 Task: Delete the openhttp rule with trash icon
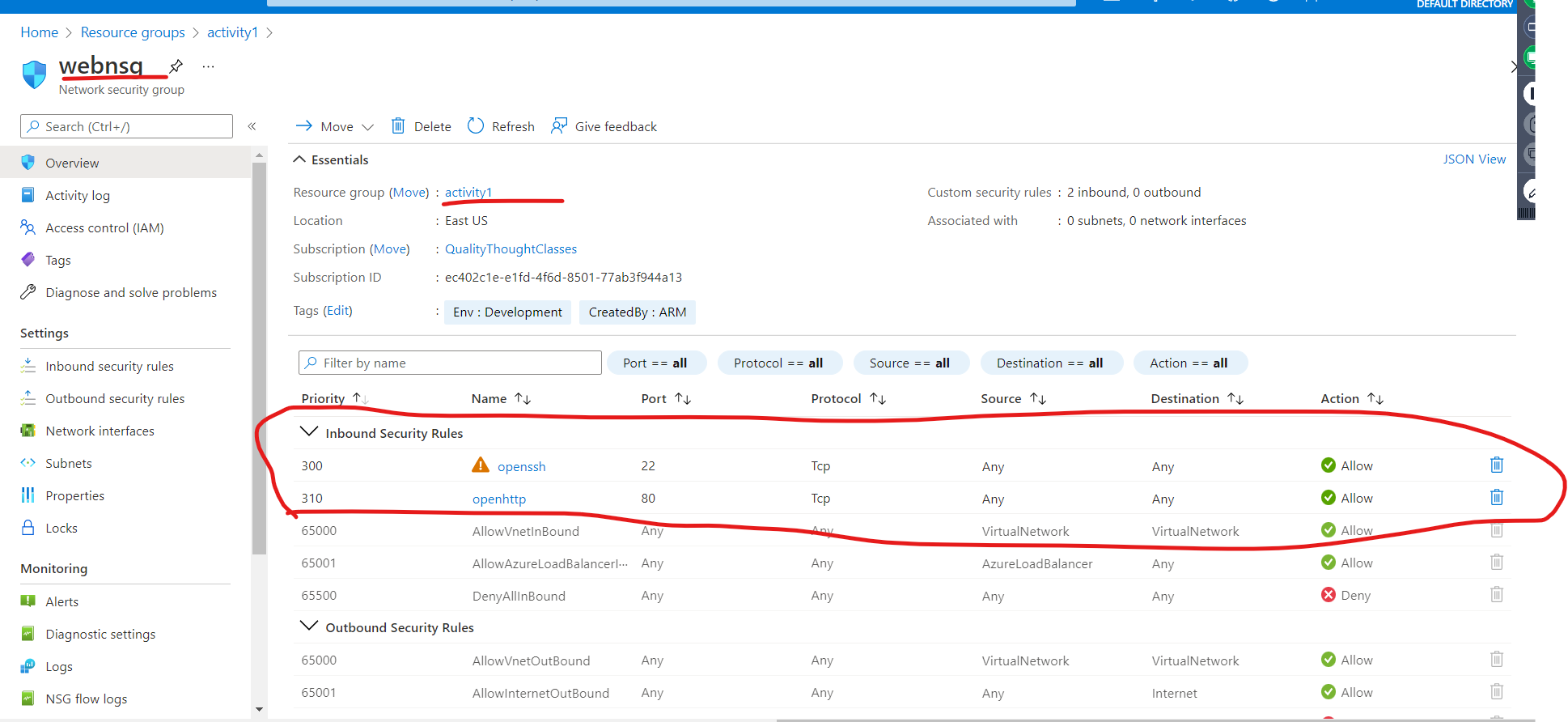tap(1497, 497)
